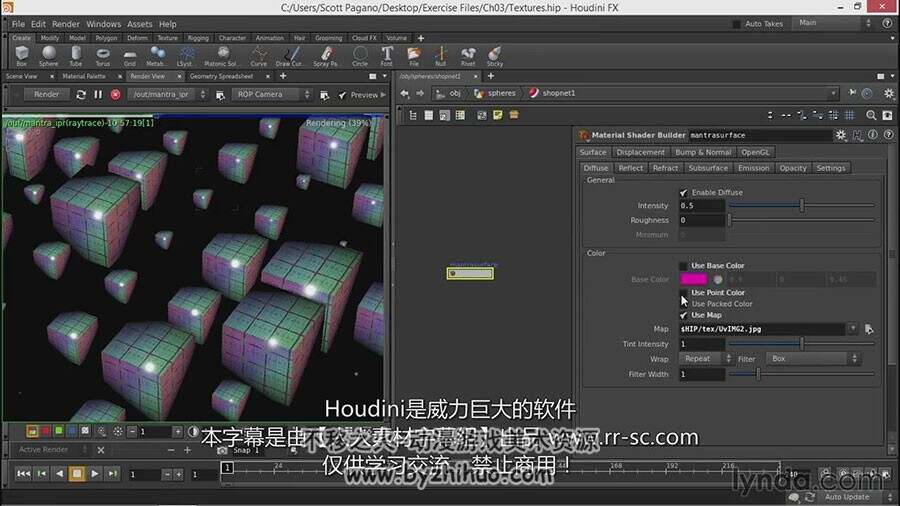Select the Spray Paint shelf tool
The width and height of the screenshot is (900, 506).
[x=326, y=56]
